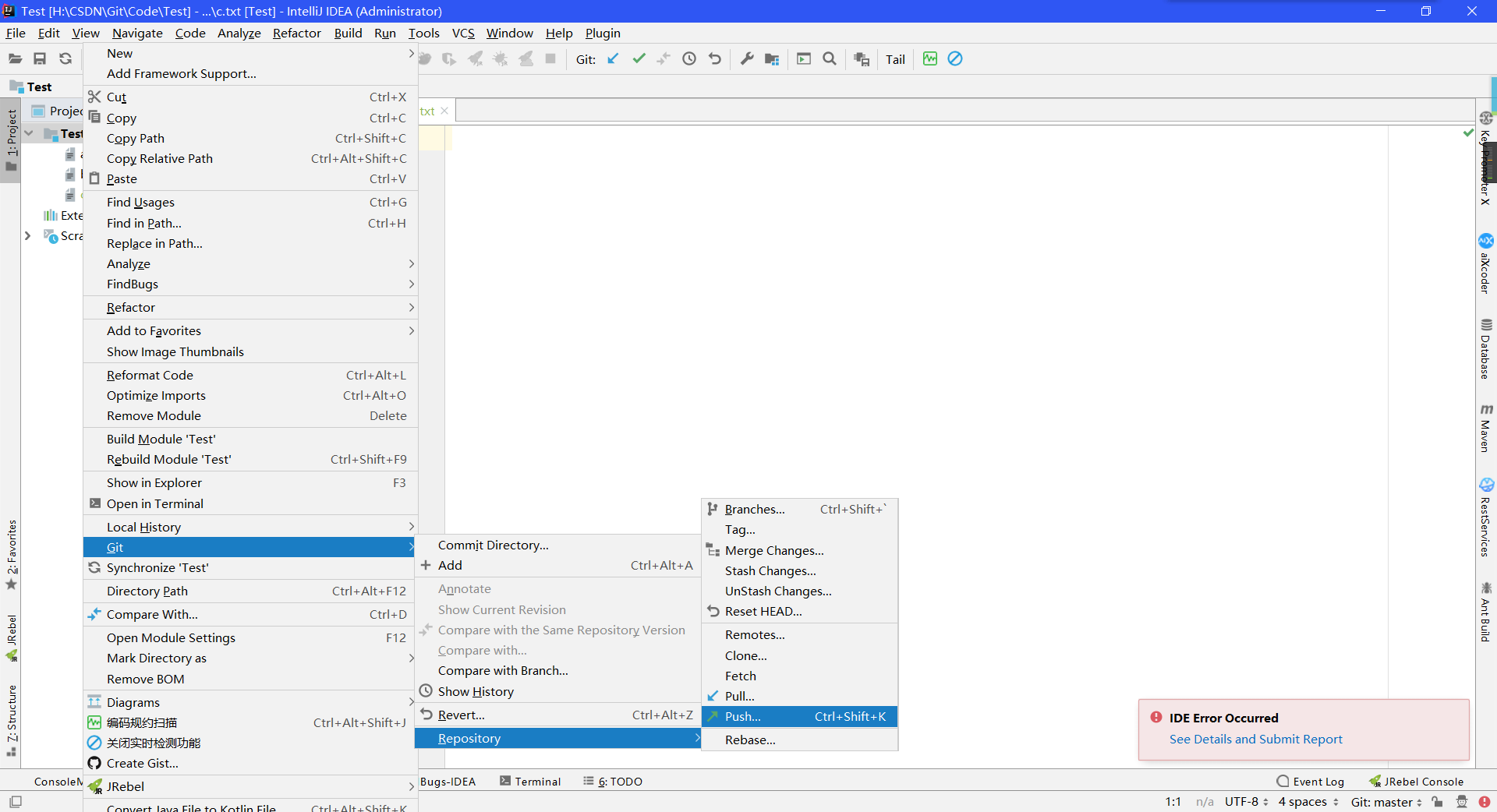Open the Plugin menu in menu bar
This screenshot has width=1497, height=812.
[603, 33]
